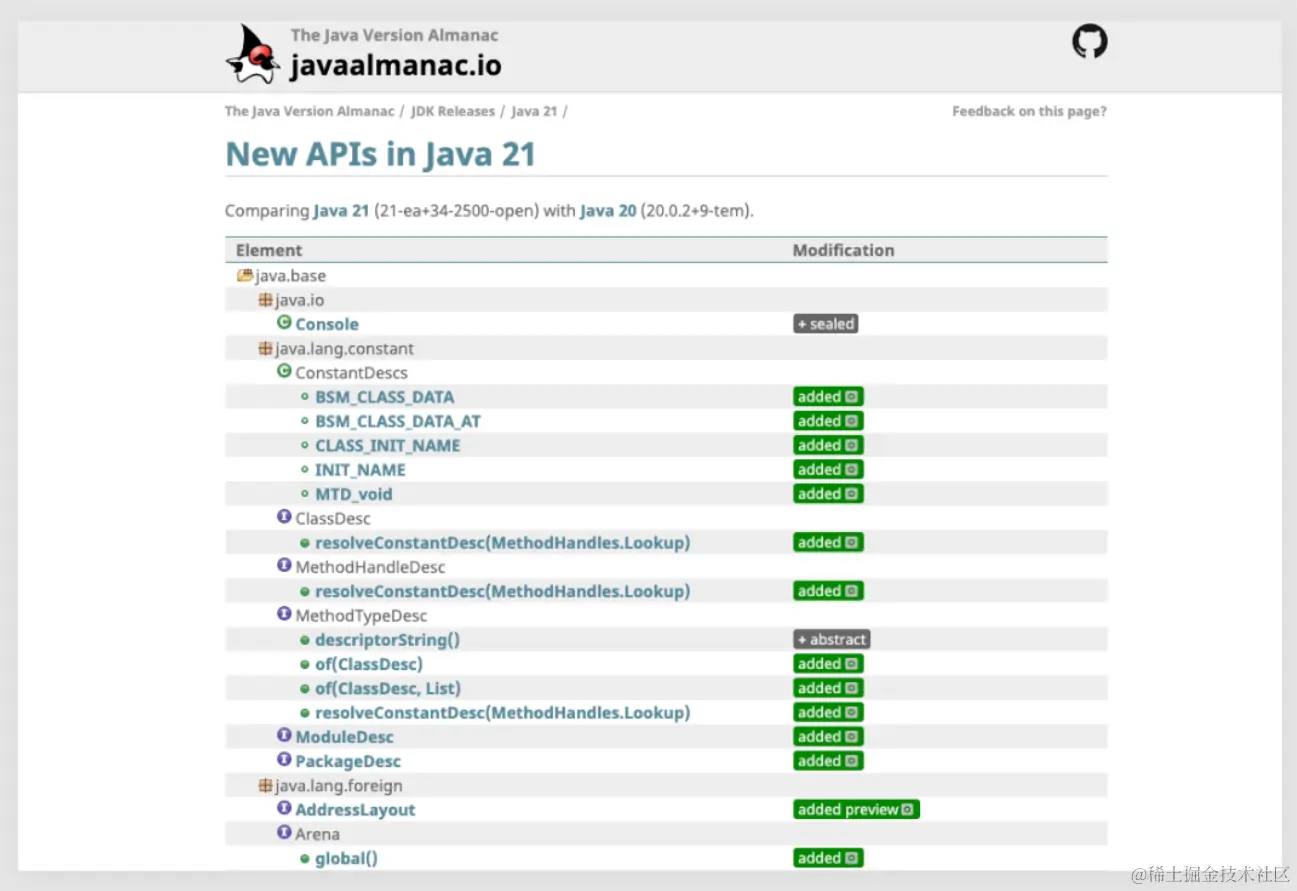Open Java 21 link in comparison sentence
The image size is (1297, 891).
coord(341,211)
